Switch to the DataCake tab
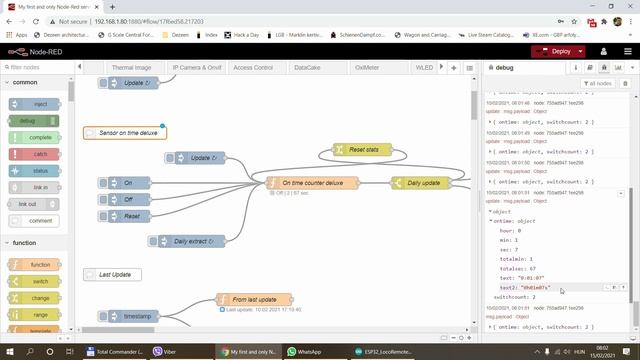This screenshot has height=360, width=640. (307, 68)
